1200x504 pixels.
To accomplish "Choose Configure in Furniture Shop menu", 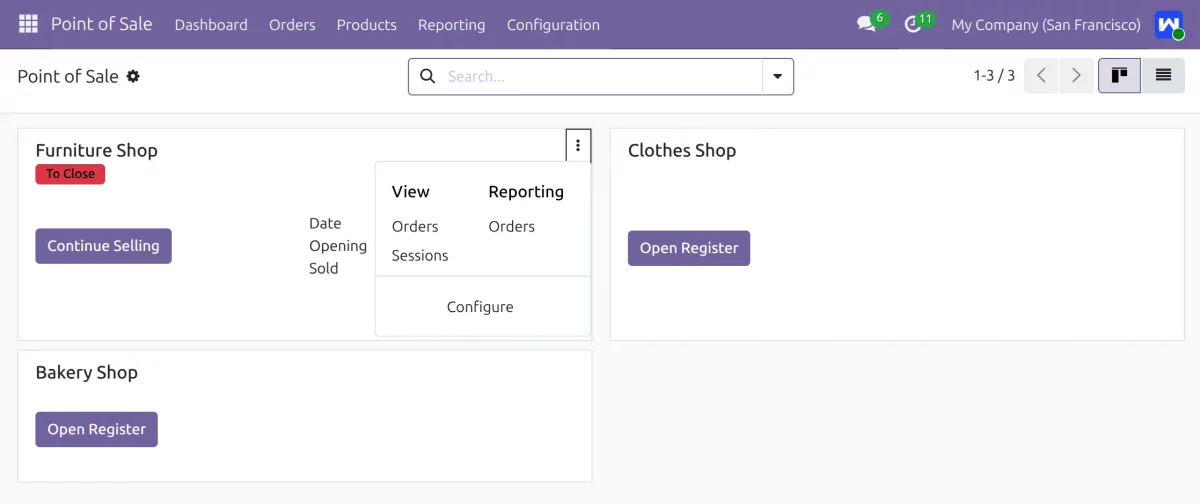I will 480,307.
